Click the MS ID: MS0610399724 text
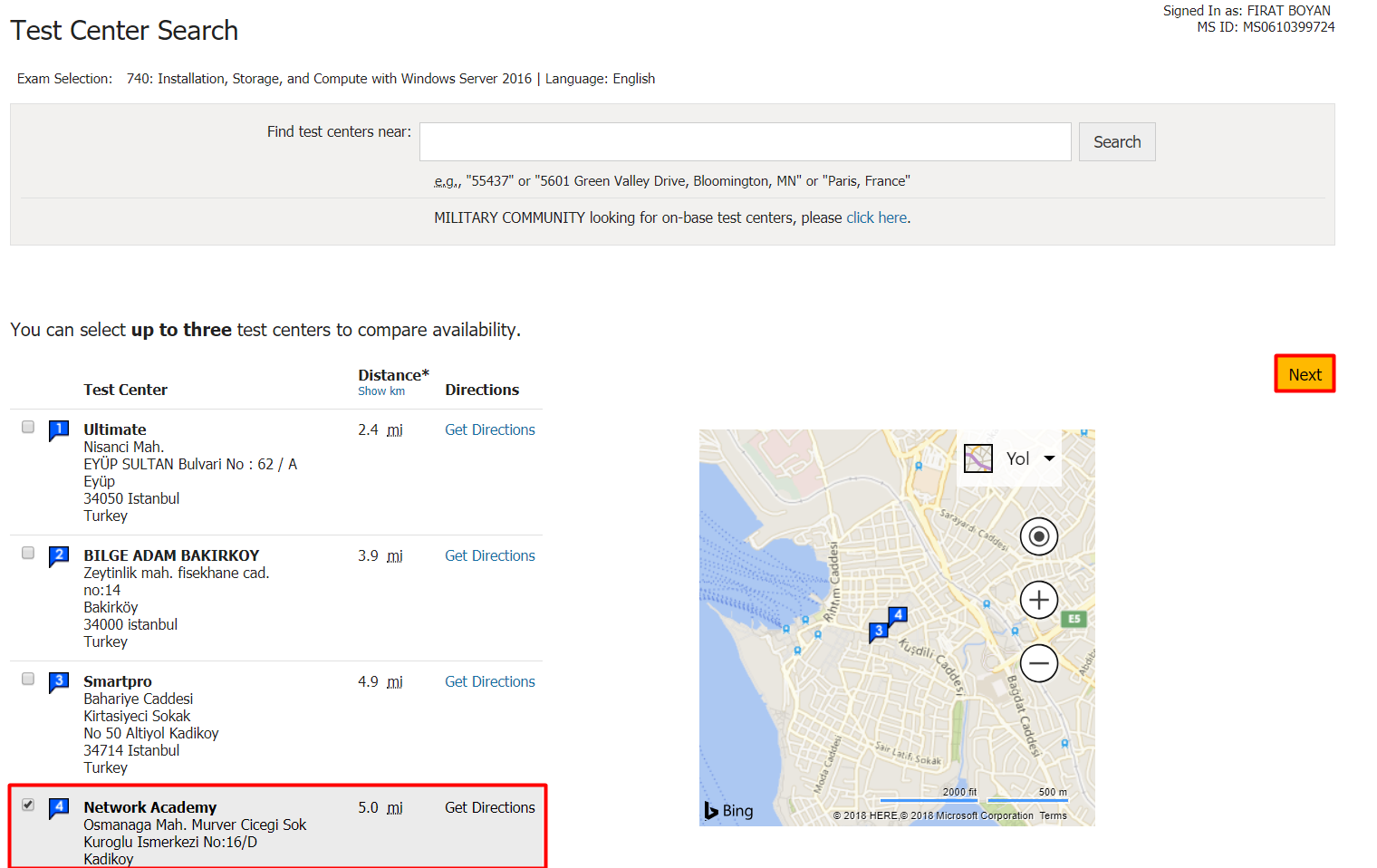 (1266, 27)
